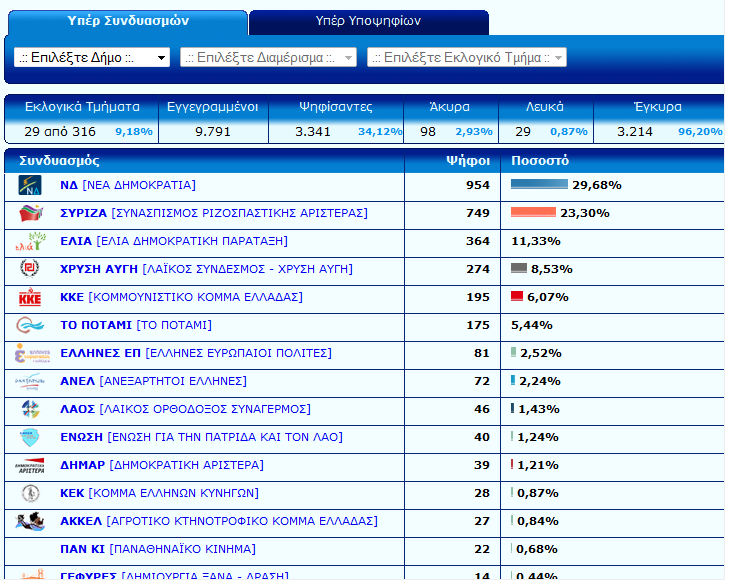Viewport: 735px width, 587px height.
Task: Open the Επιλέξτε Εκλογικό Τμήμα dropdown
Action: [466, 58]
